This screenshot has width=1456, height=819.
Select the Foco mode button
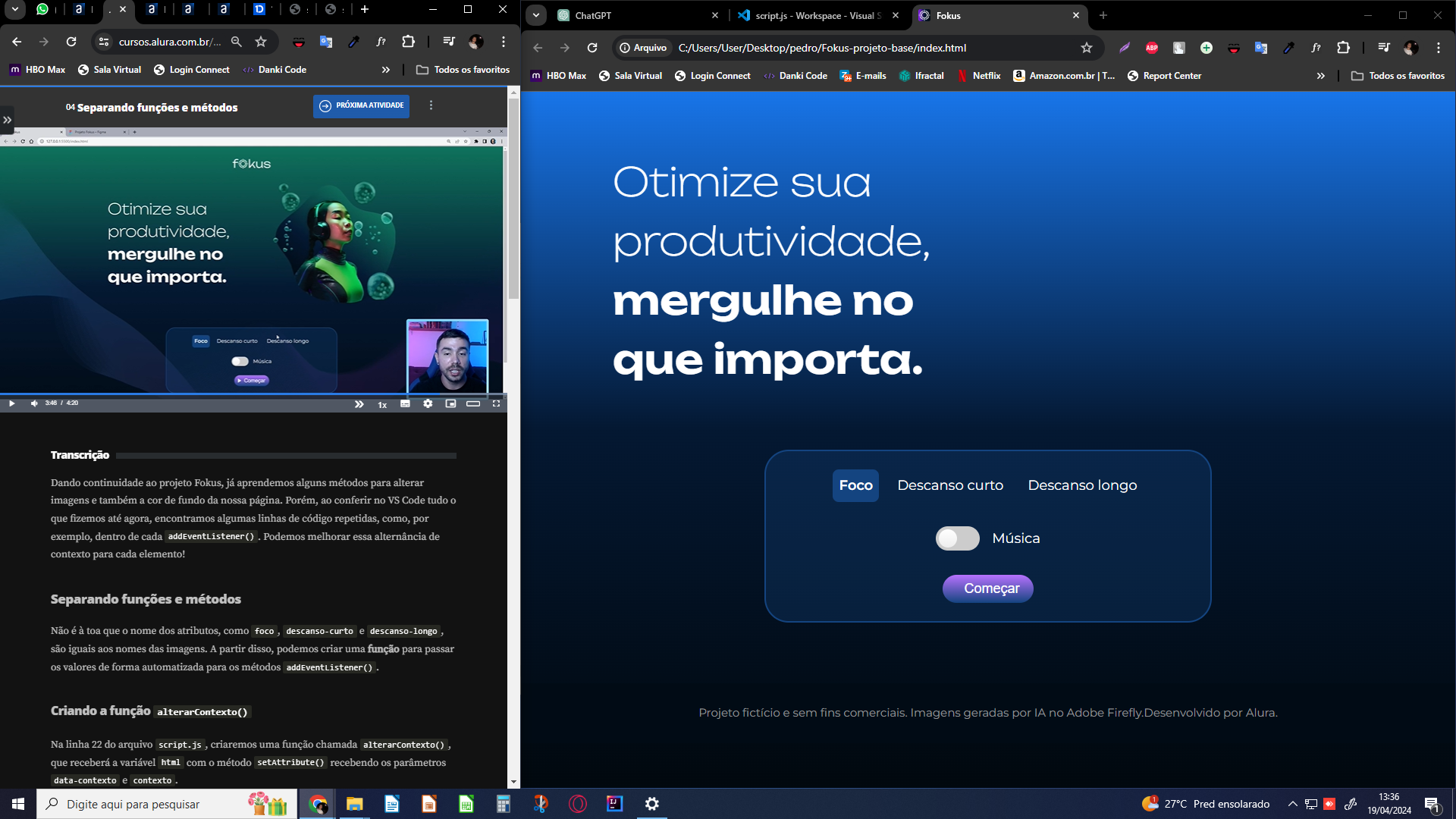[x=855, y=485]
